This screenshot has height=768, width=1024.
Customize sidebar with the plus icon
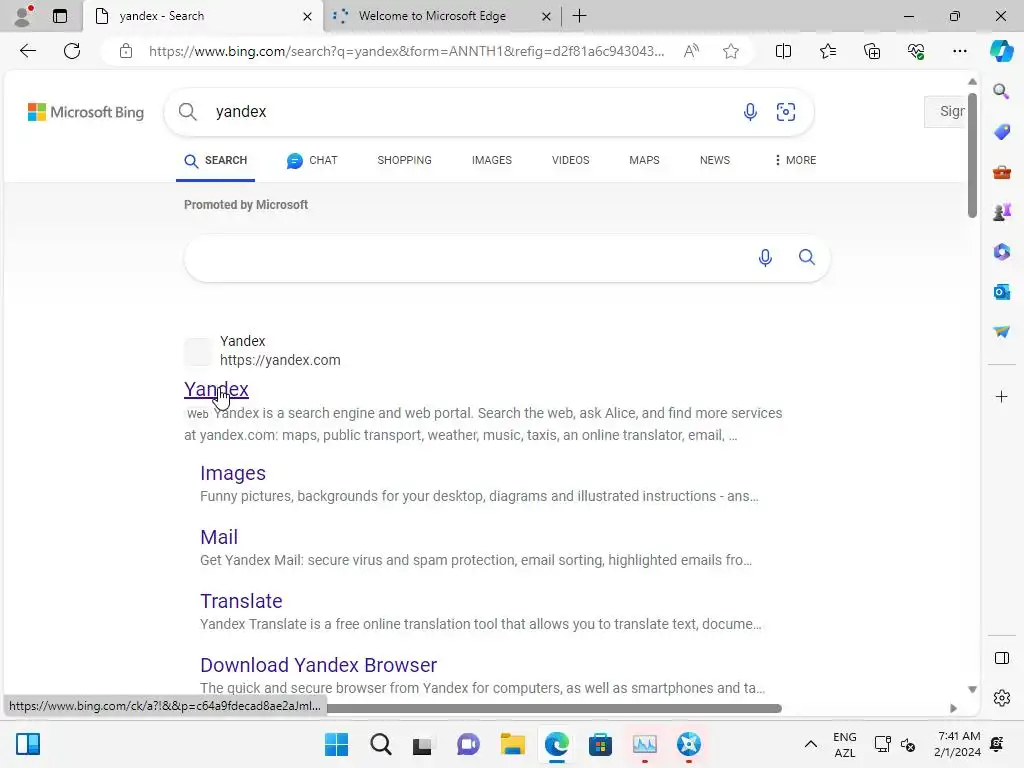(x=1001, y=396)
